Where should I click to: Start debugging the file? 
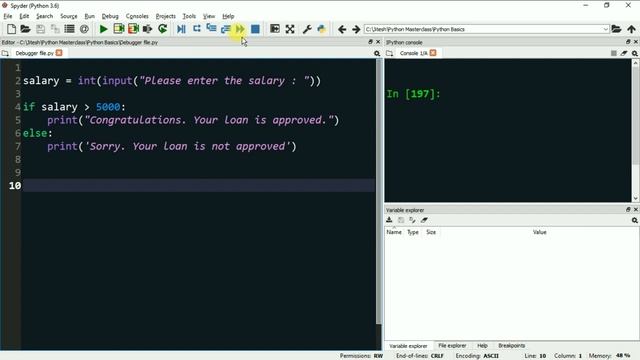click(181, 29)
